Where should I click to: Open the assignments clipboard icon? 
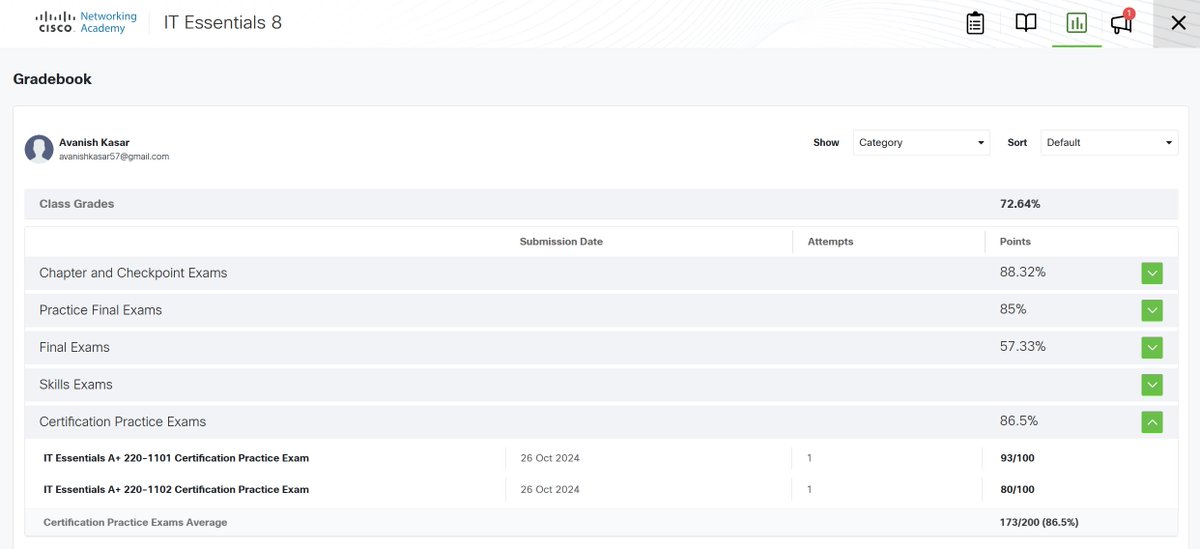pos(976,23)
